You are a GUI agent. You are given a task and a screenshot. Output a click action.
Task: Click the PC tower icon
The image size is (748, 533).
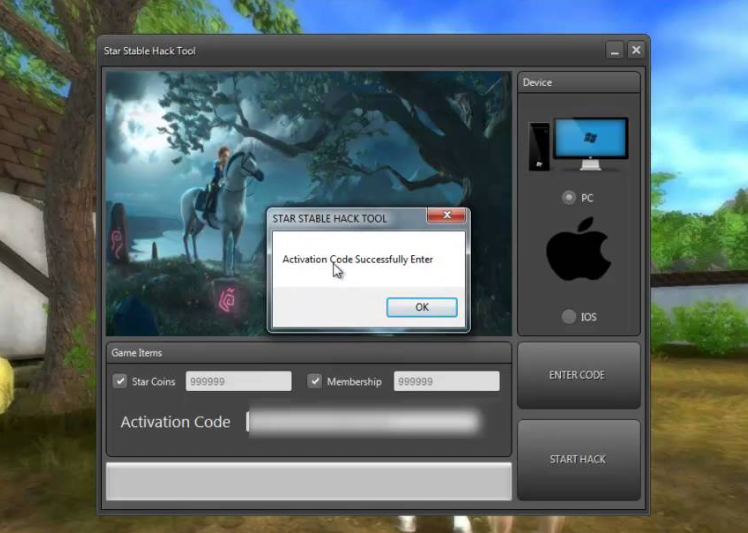(539, 147)
